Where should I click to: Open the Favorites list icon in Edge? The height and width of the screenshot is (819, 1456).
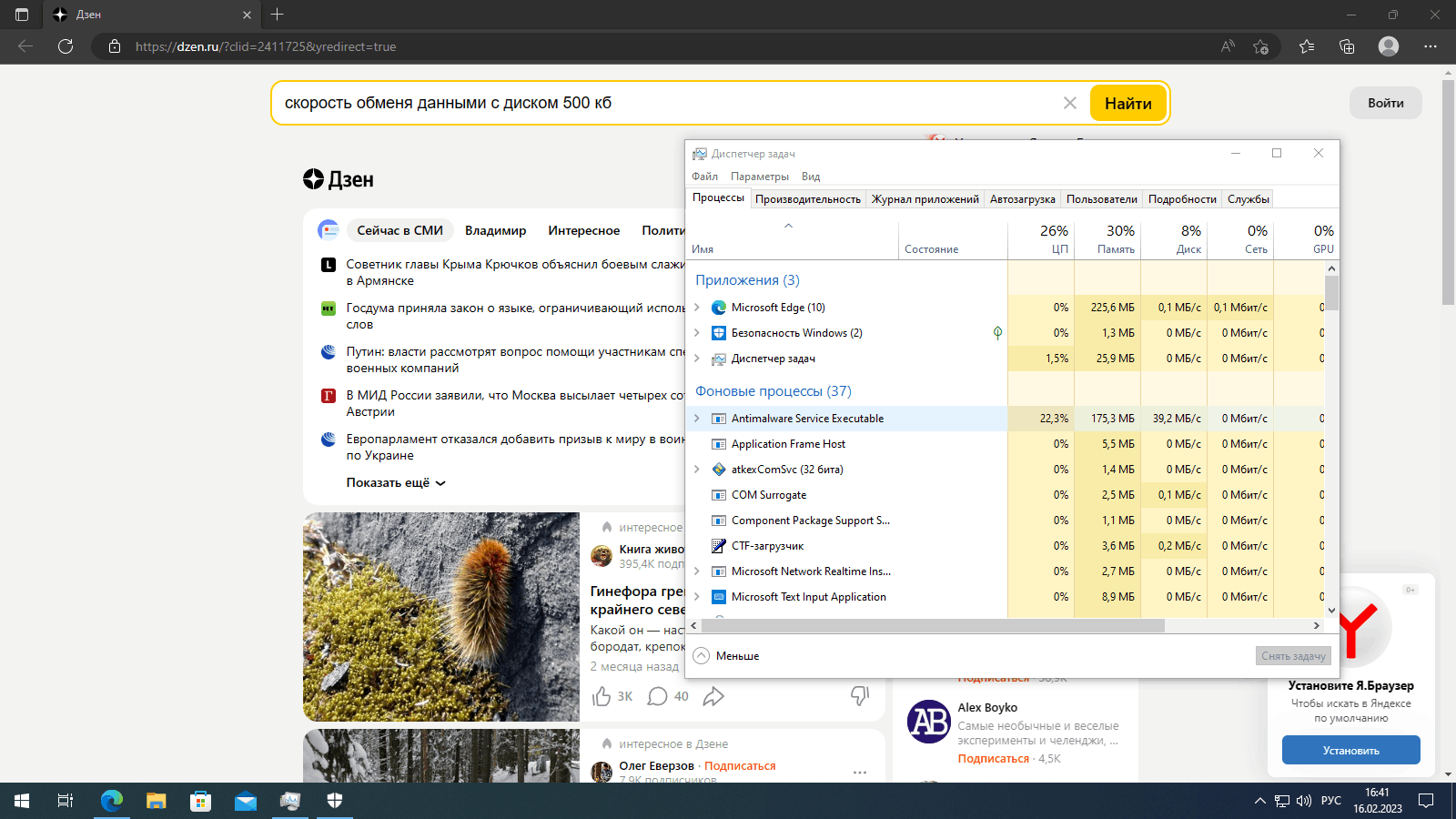click(1307, 46)
